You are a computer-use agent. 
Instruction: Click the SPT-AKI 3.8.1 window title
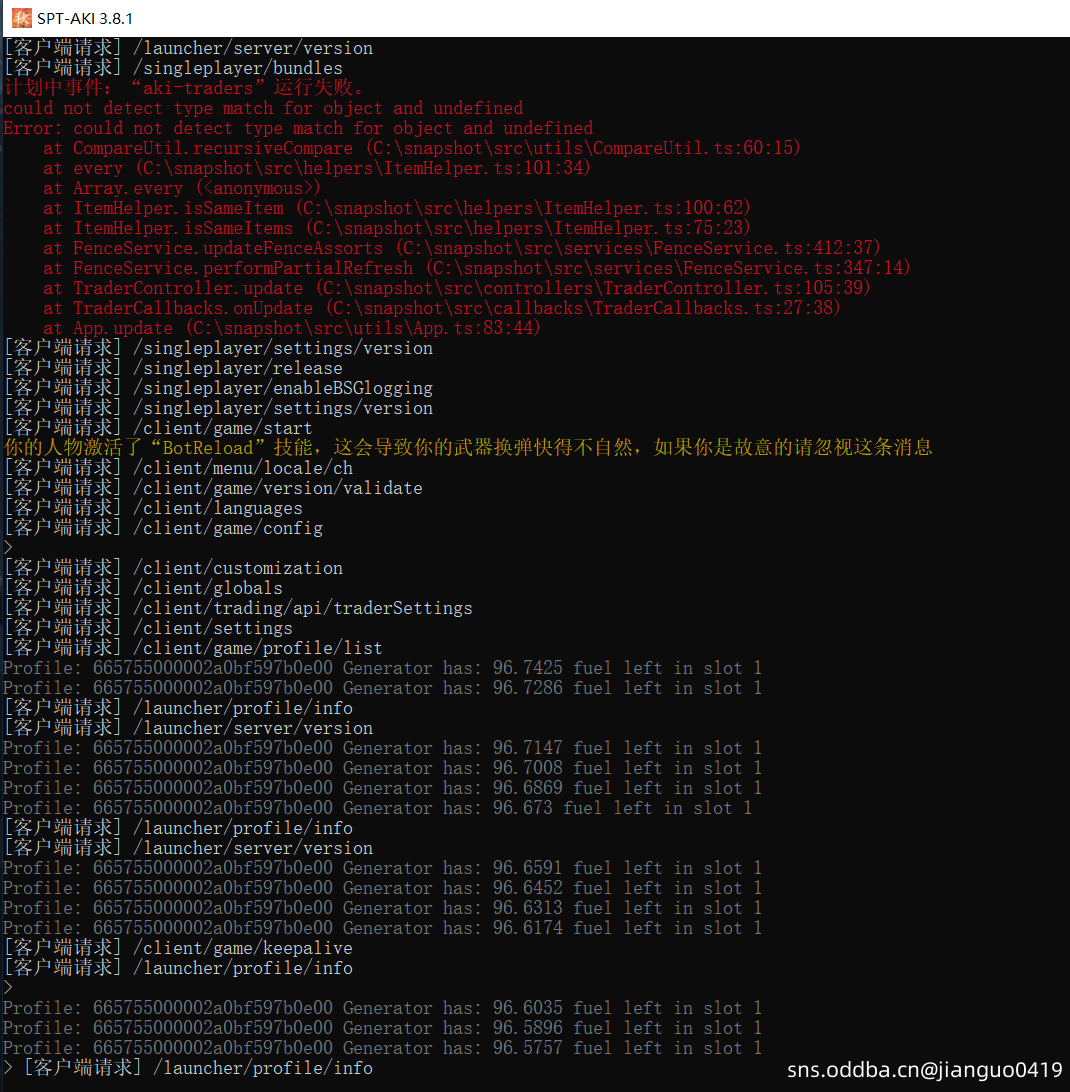(x=85, y=18)
